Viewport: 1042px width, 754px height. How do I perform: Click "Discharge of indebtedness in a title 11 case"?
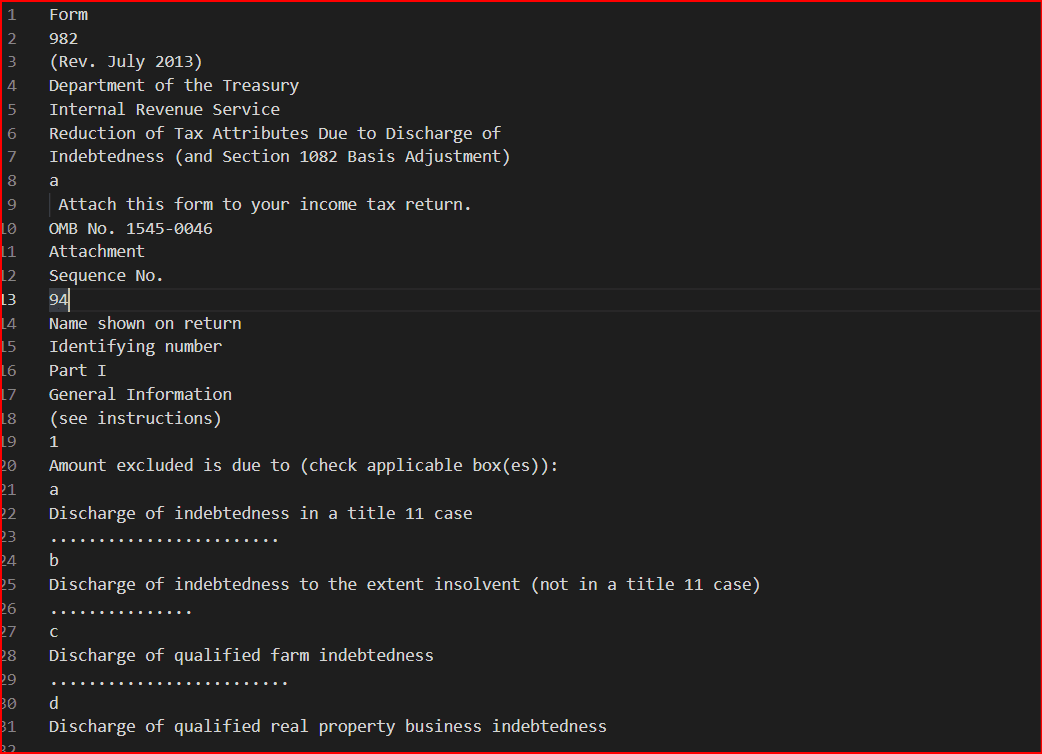coord(260,514)
